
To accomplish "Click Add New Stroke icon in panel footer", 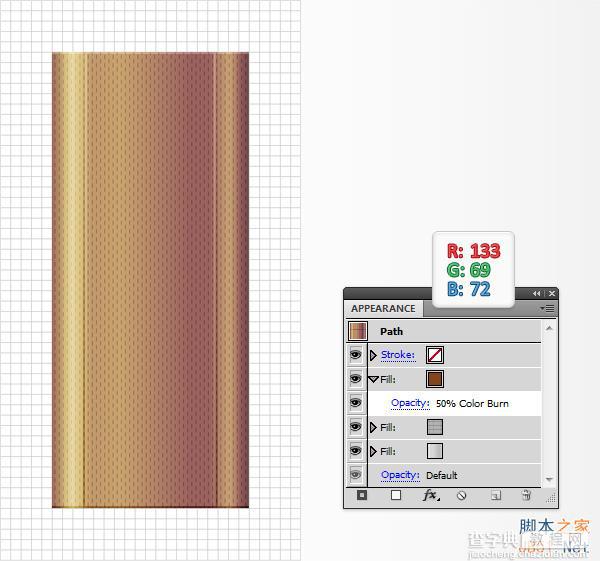I will pos(362,495).
